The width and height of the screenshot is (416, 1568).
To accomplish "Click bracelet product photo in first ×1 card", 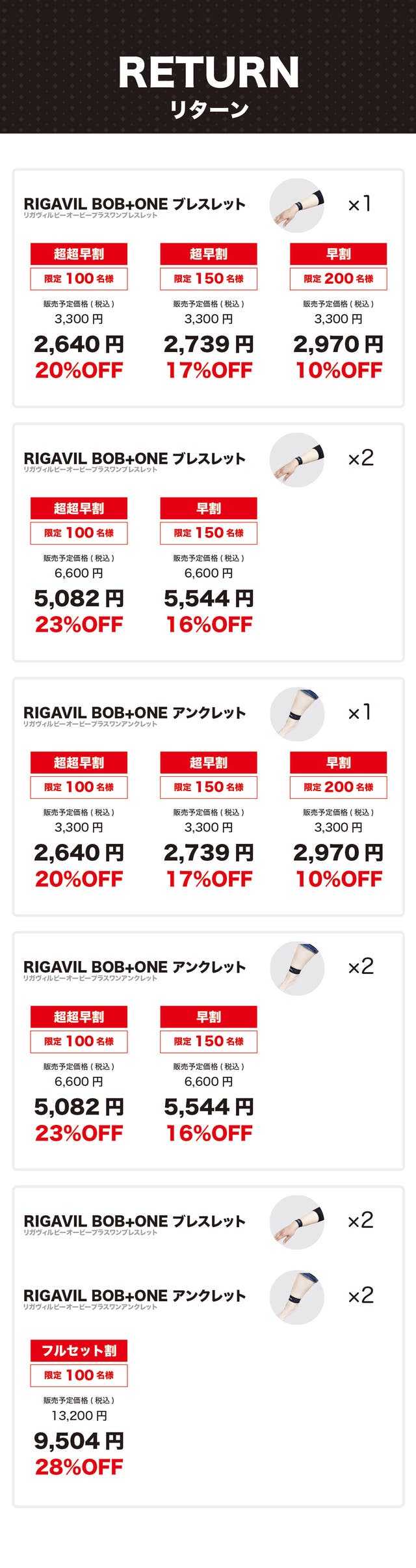I will (296, 206).
